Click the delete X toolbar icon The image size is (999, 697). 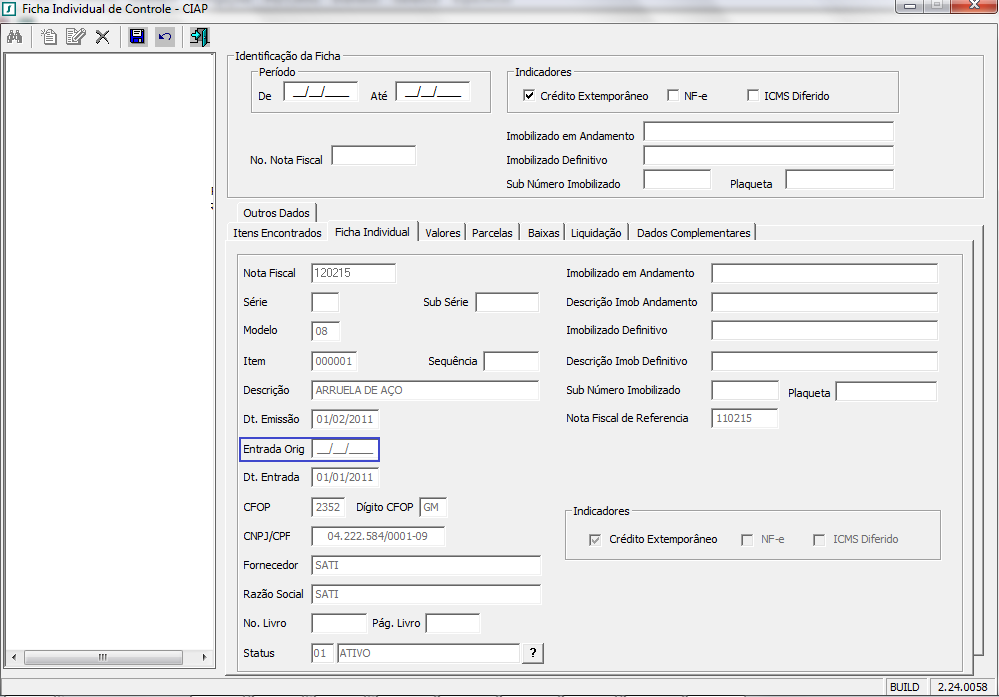102,37
